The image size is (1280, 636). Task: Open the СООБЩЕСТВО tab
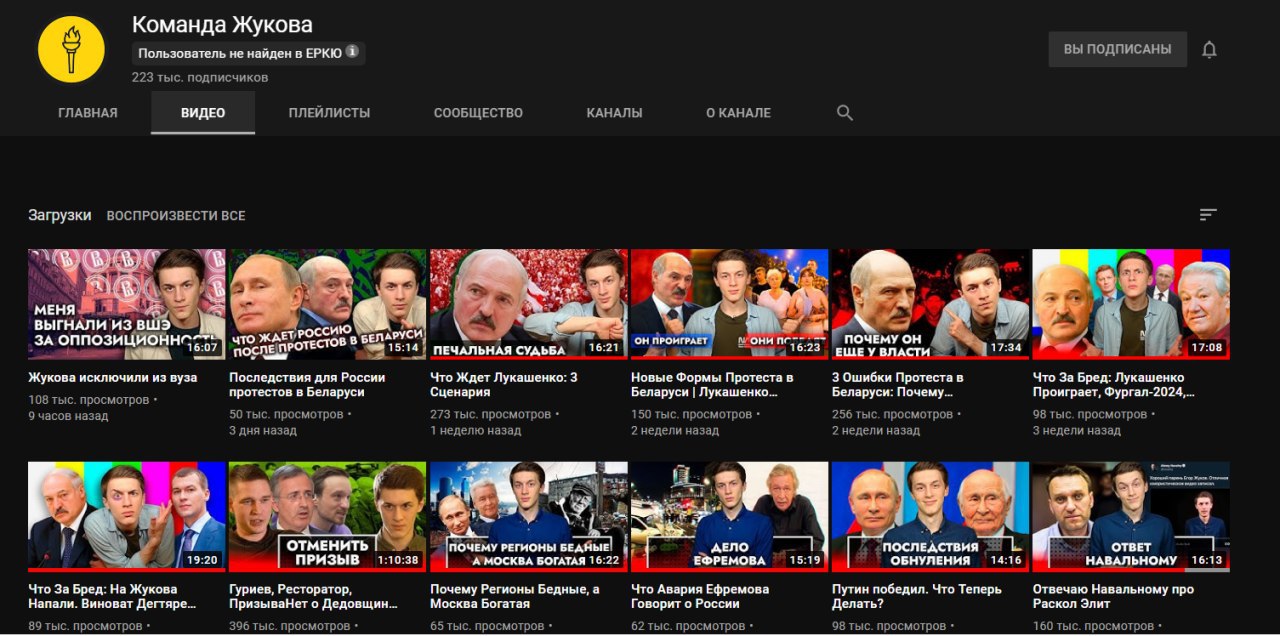pyautogui.click(x=478, y=113)
